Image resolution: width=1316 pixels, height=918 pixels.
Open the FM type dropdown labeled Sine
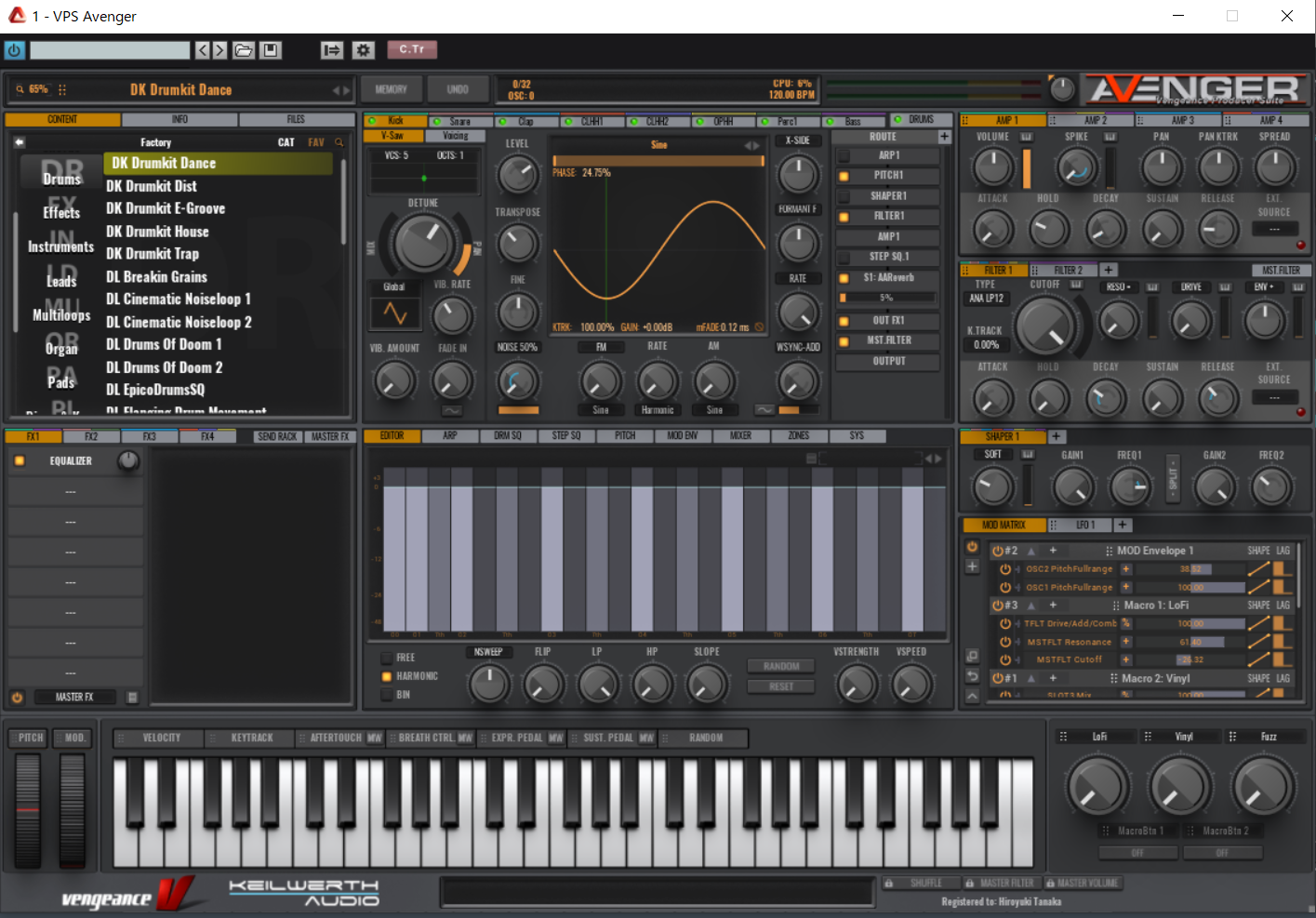coord(601,410)
